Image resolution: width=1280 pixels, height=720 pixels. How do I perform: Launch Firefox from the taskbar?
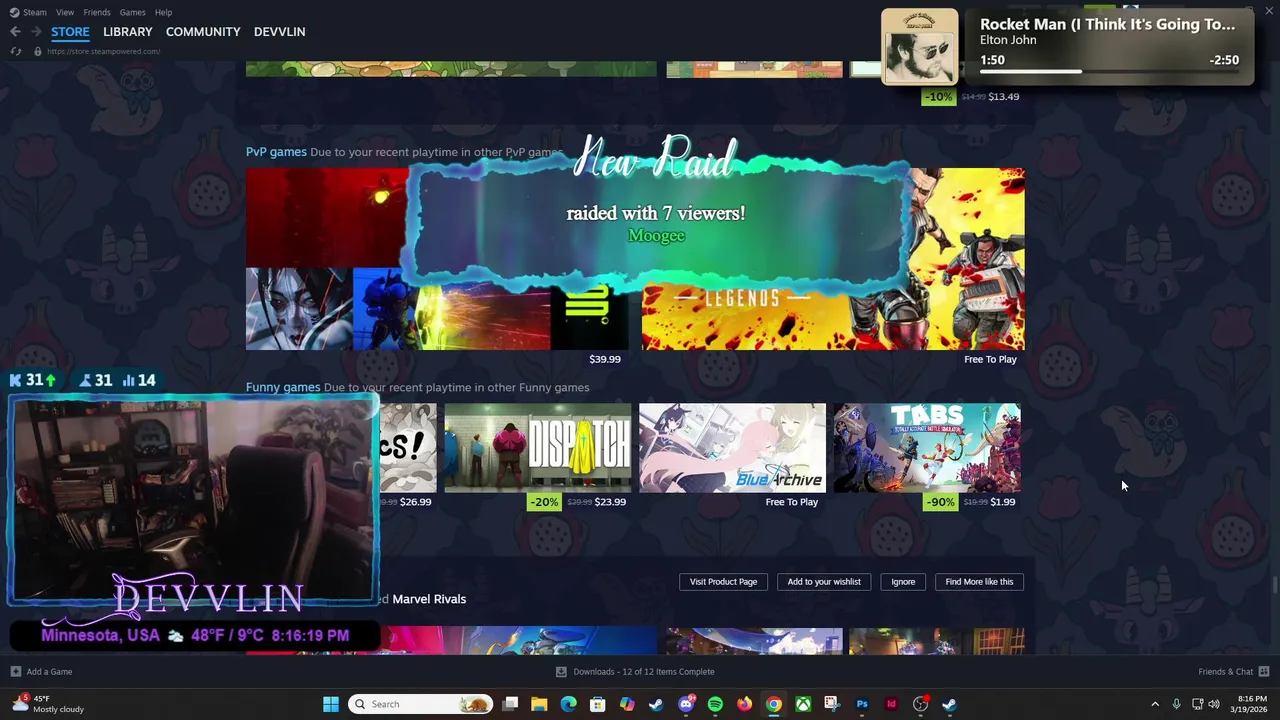[x=744, y=704]
